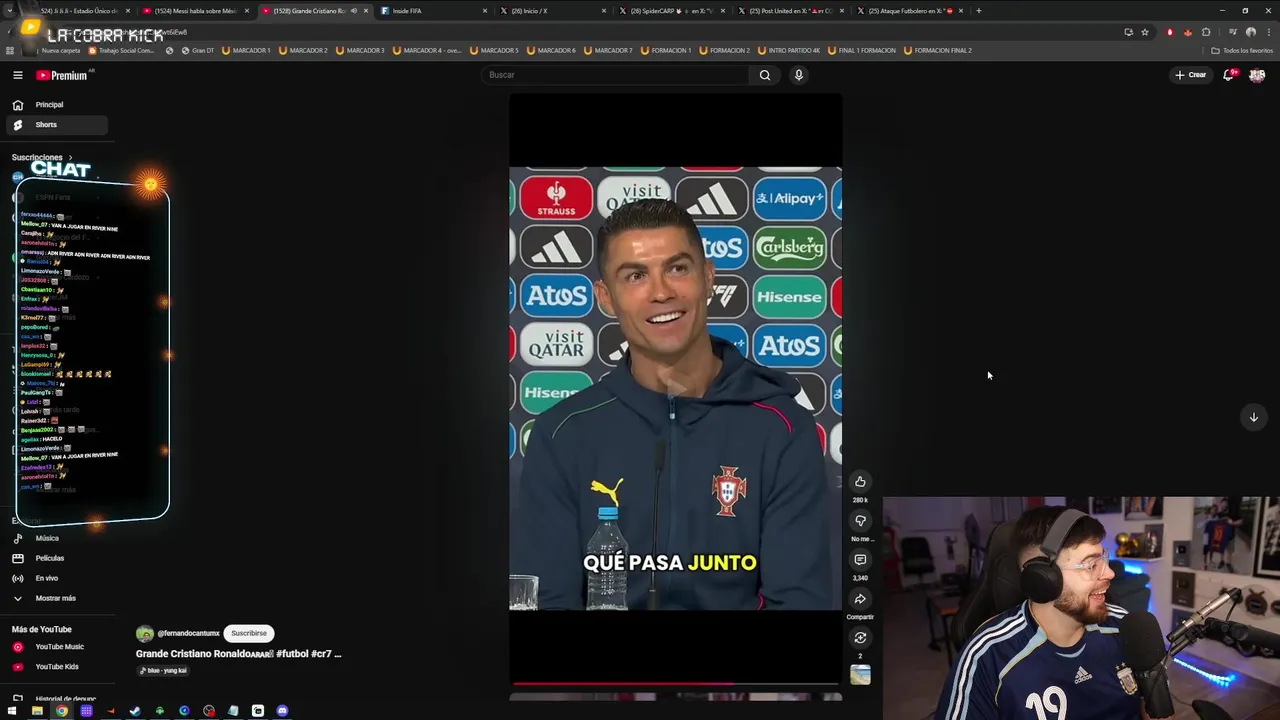Share the Short via Compartir icon
The image size is (1280, 720).
[x=860, y=599]
